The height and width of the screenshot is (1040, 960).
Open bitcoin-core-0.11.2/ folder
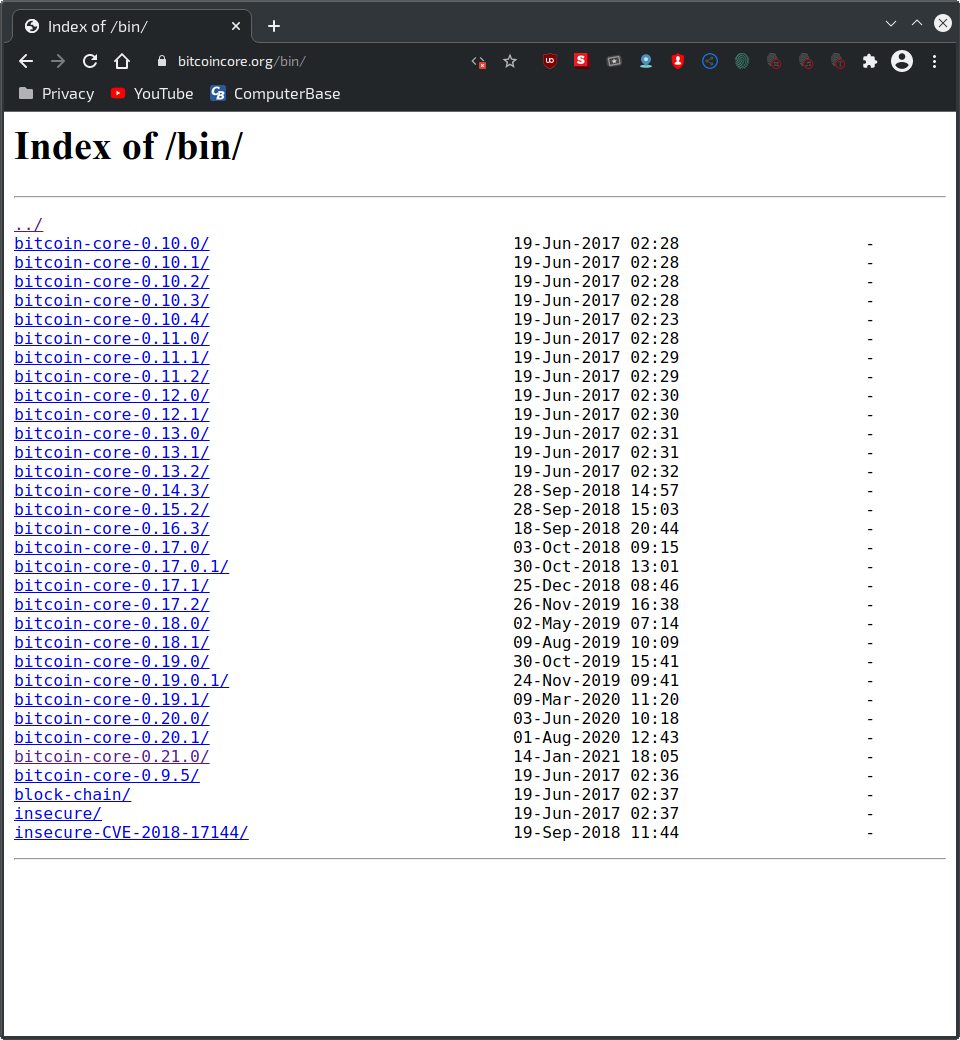[x=111, y=377]
